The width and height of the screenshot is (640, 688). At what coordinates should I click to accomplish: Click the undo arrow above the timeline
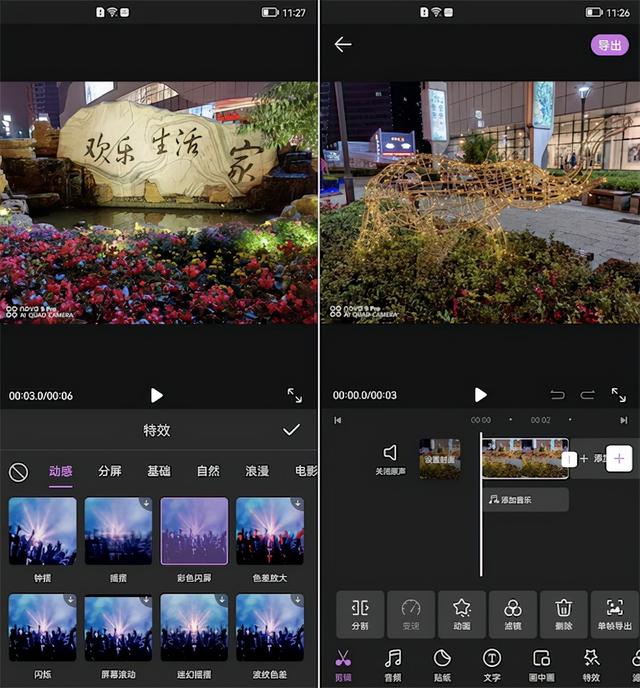(x=558, y=395)
